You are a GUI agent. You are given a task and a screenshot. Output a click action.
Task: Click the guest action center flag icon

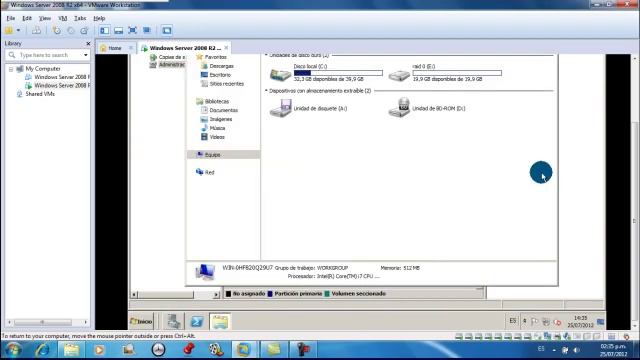point(534,322)
